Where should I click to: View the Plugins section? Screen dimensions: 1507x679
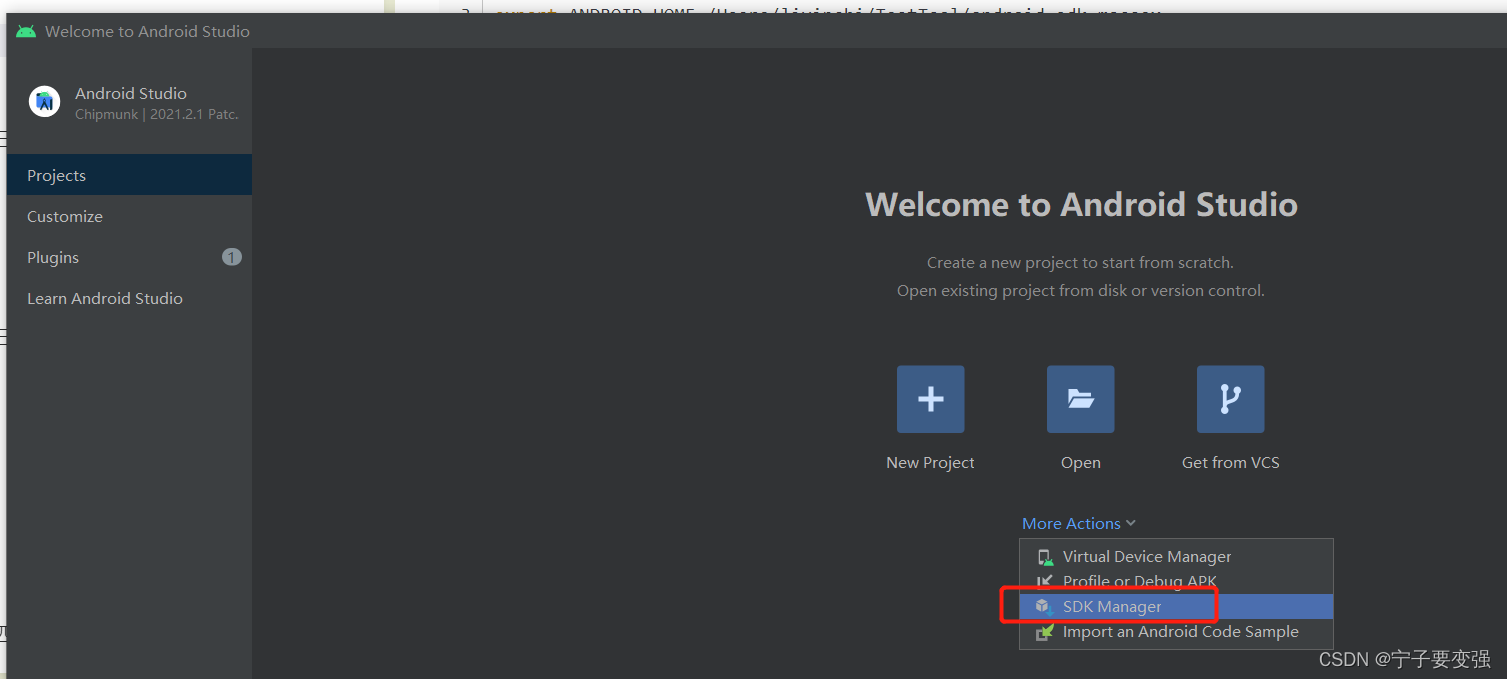[52, 257]
